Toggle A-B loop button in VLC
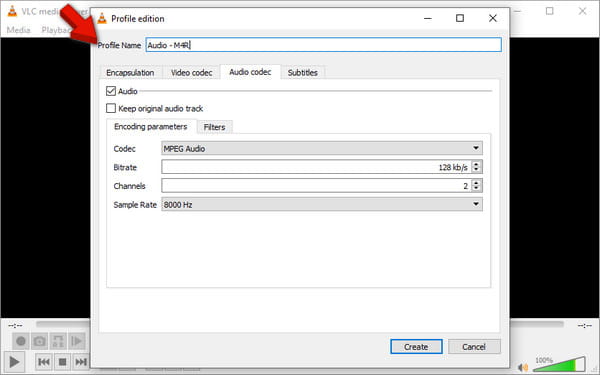600x375 pixels. click(x=58, y=341)
